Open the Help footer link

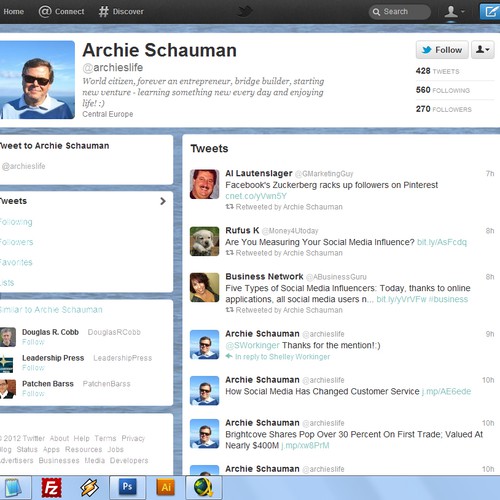coord(81,438)
